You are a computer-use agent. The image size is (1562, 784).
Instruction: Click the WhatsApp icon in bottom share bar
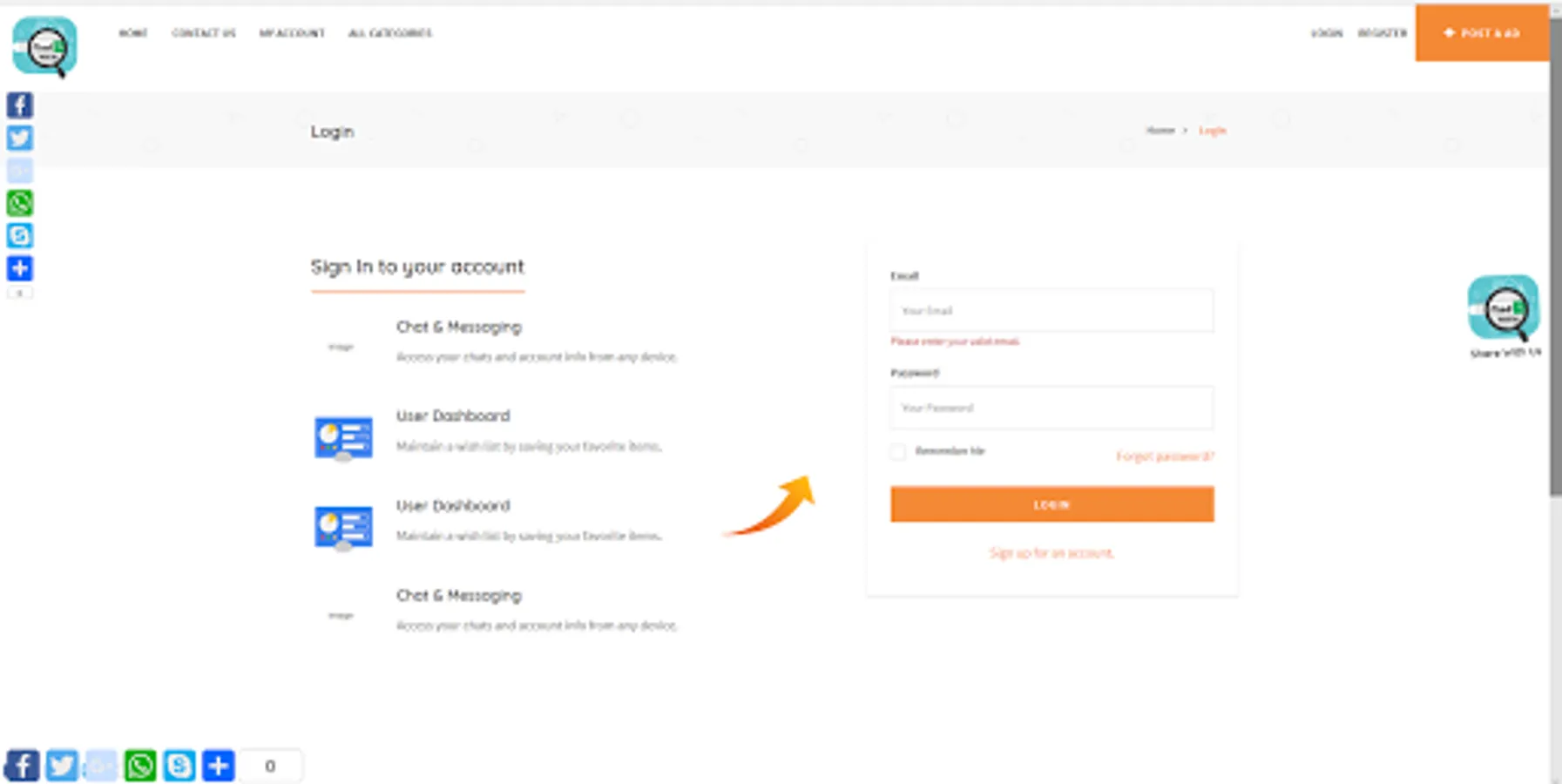click(x=140, y=766)
